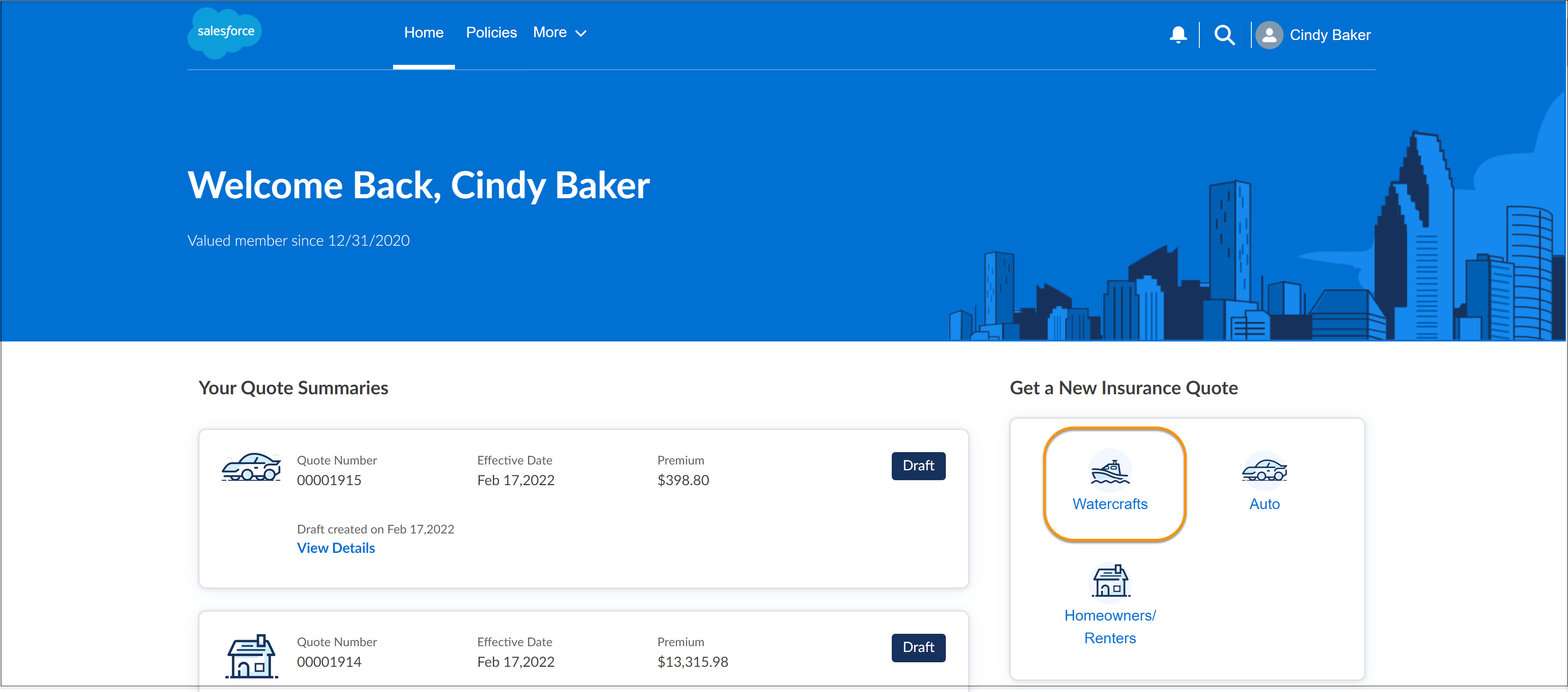Click the Watercrafts quote link

(x=1110, y=504)
